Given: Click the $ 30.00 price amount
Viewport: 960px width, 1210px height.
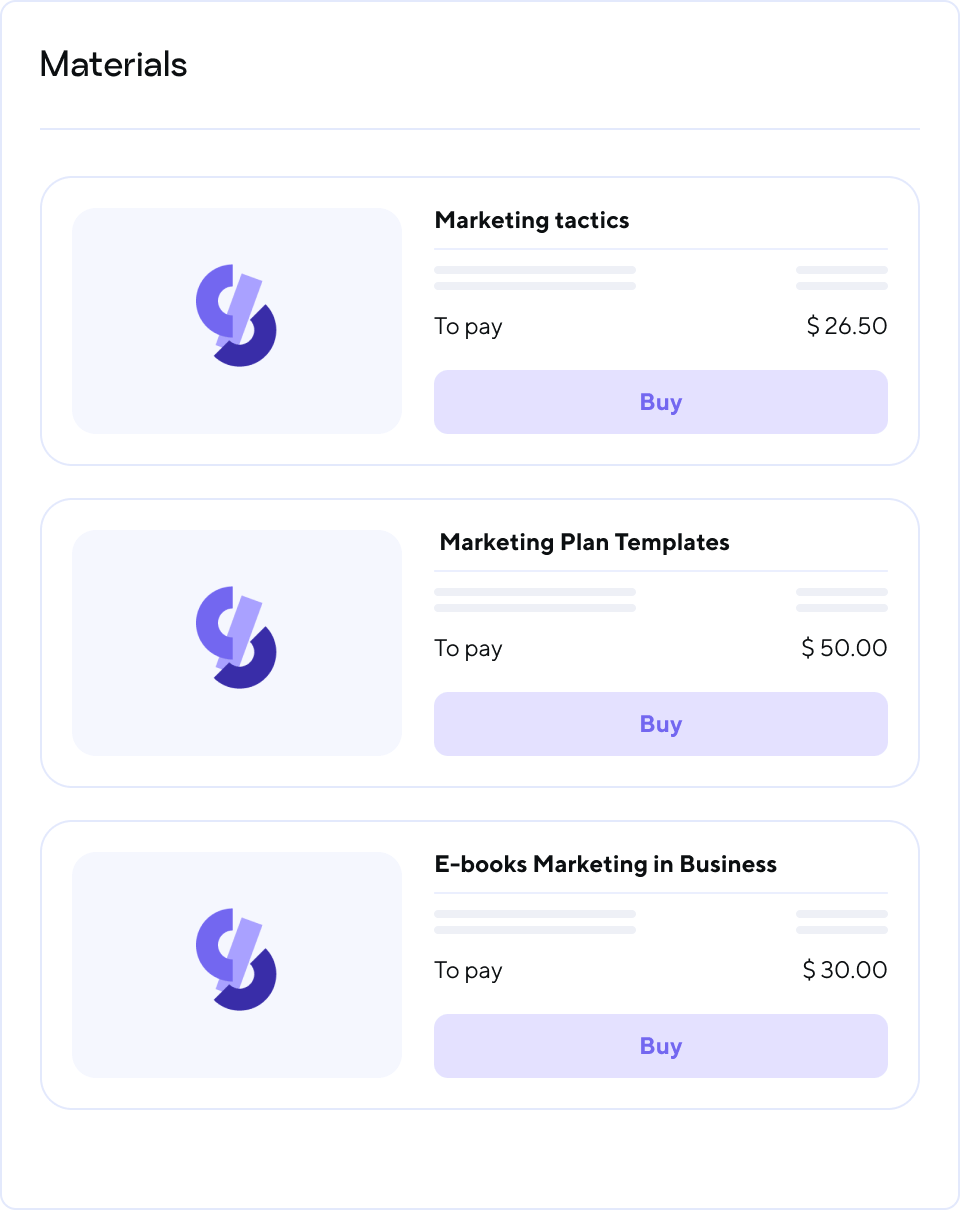Looking at the screenshot, I should [x=845, y=970].
